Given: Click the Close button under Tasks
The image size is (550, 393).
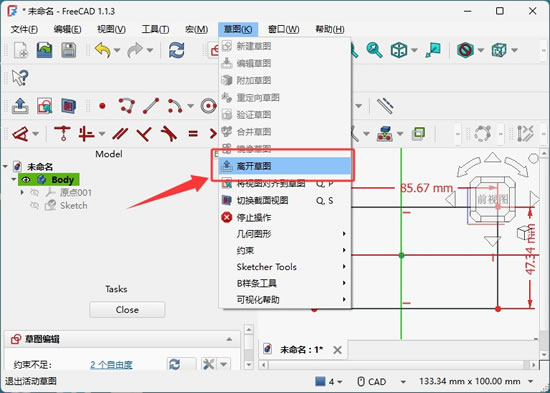Looking at the screenshot, I should point(127,309).
